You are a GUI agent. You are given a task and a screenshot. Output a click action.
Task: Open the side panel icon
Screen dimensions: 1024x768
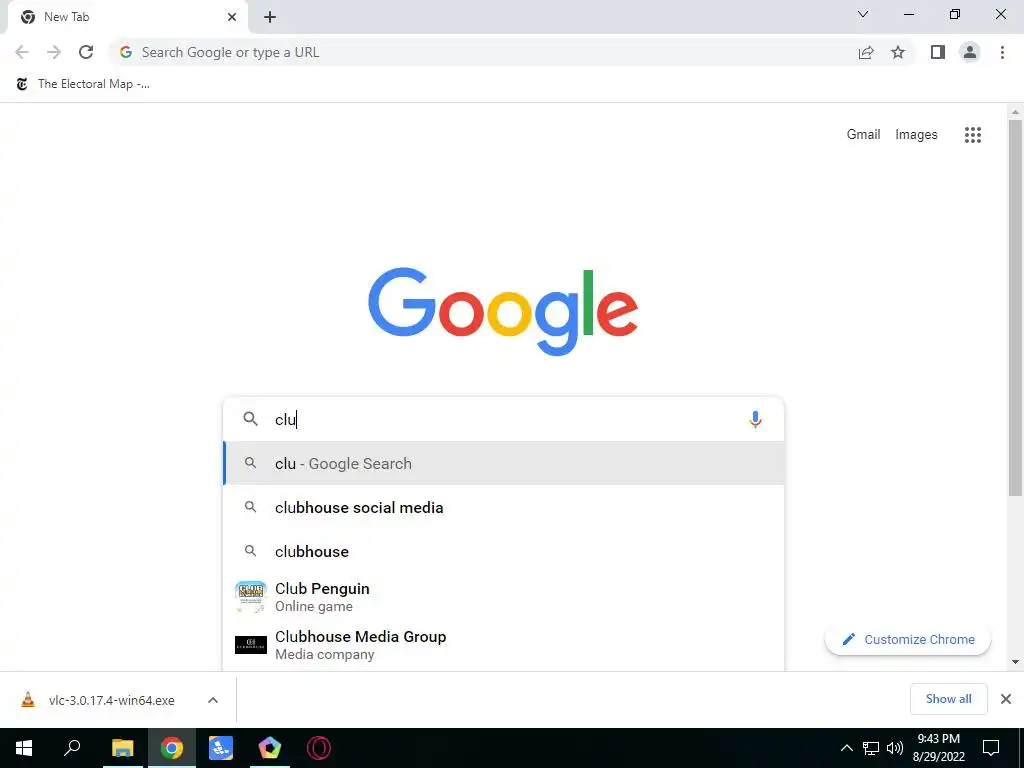[938, 52]
